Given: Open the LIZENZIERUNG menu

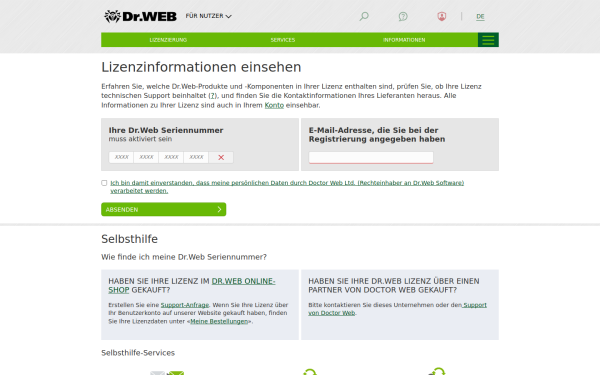Looking at the screenshot, I should 168,40.
